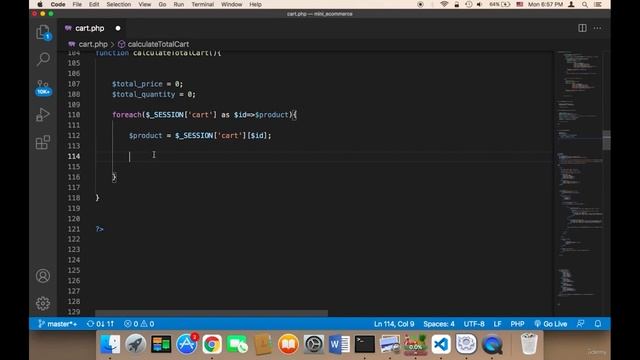Open the Notification Center icon
Viewport: 640px width, 360px height.
pos(598,4)
